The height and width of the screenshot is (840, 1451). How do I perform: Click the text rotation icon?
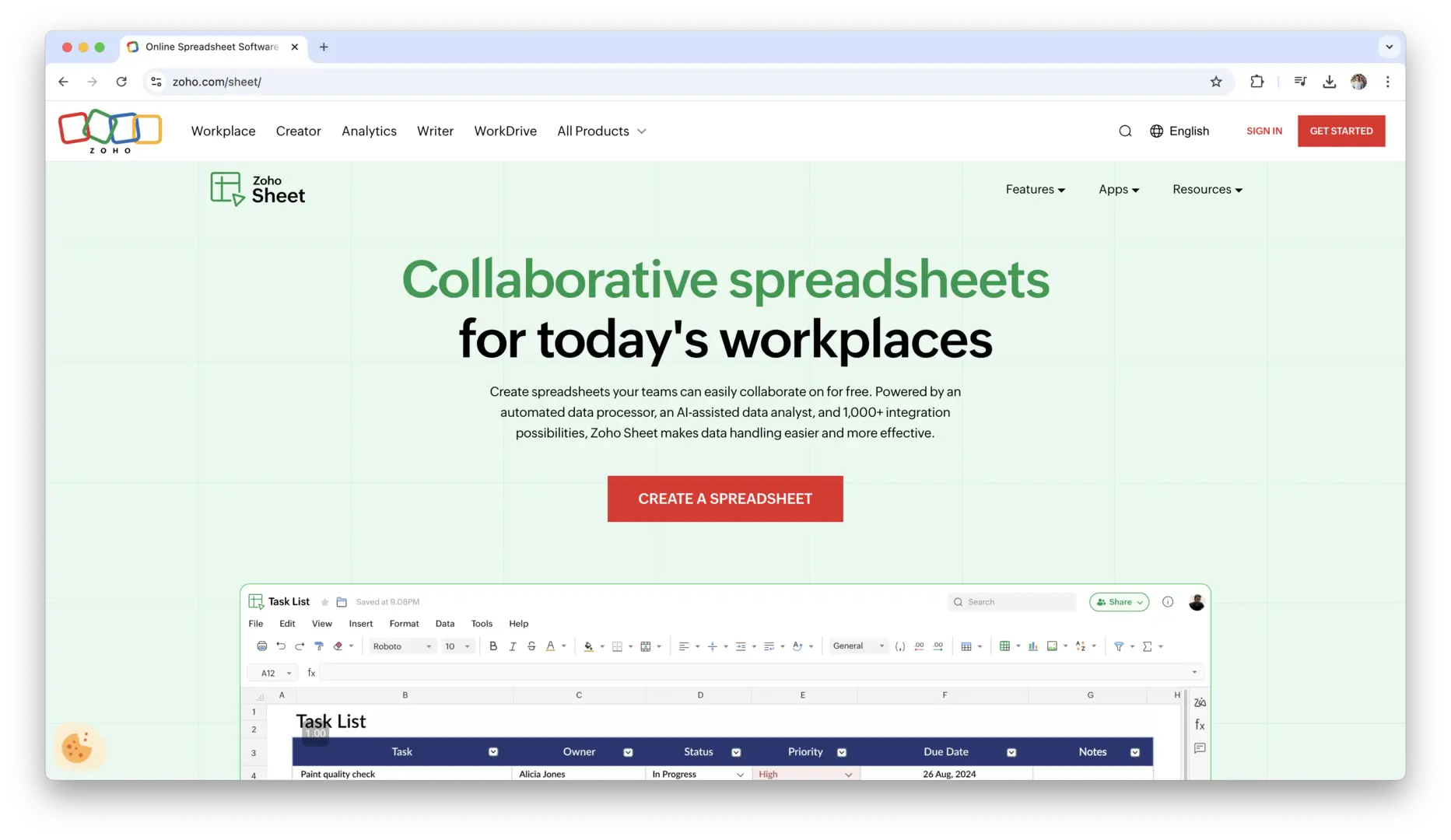tap(797, 646)
